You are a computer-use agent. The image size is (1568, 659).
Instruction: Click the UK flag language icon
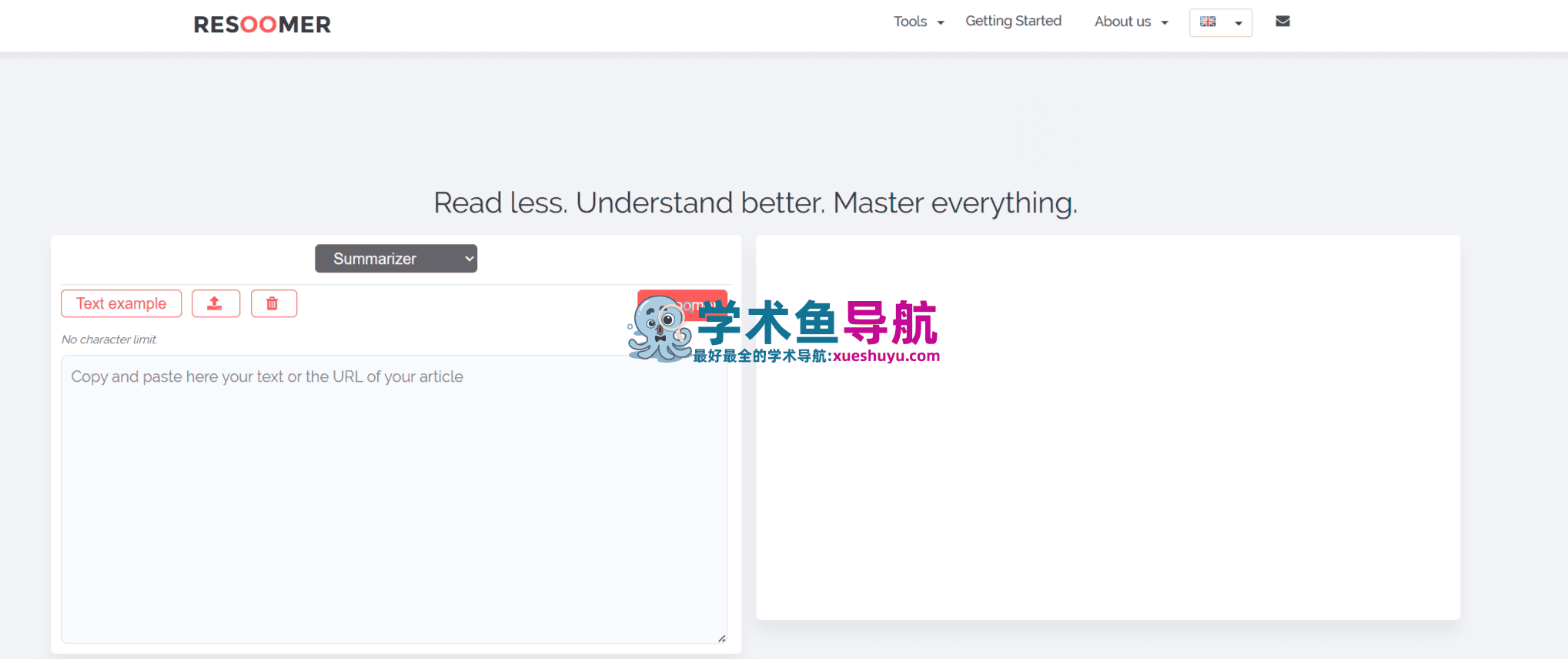1208,22
